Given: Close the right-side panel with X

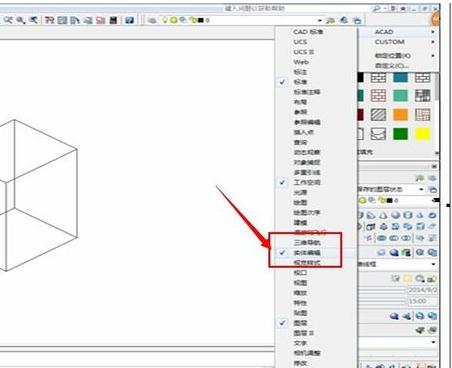Looking at the screenshot, I should (x=434, y=166).
